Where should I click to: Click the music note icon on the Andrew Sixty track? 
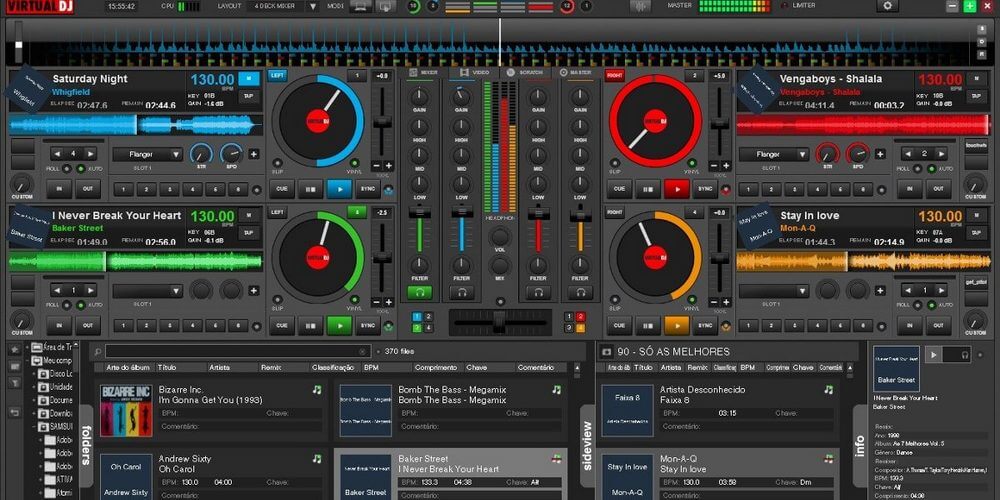pos(317,459)
